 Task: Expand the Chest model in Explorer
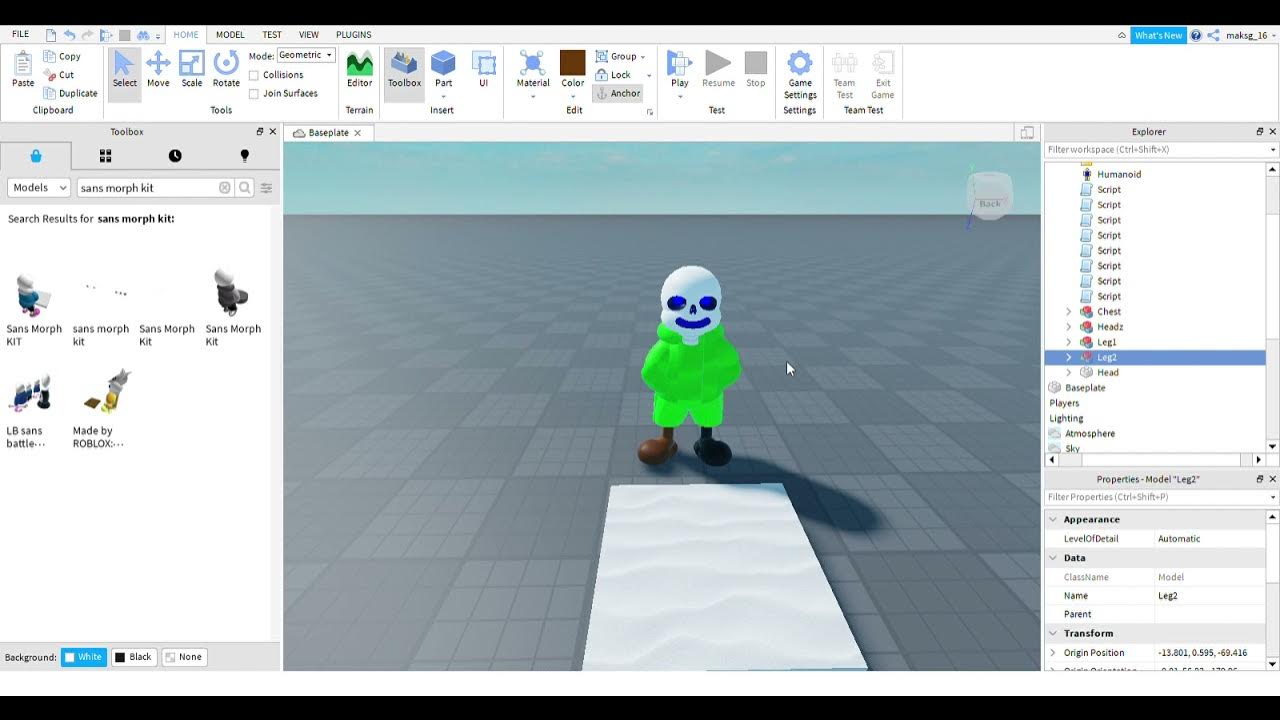1068,312
